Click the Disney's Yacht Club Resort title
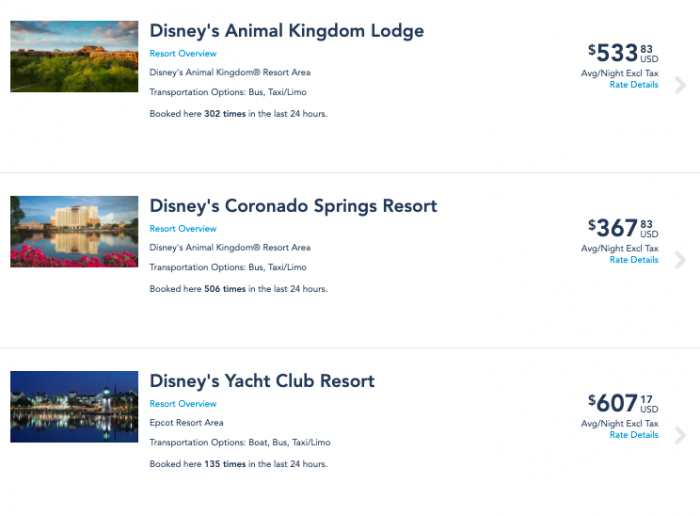Viewport: 700px width, 516px height. (x=262, y=381)
